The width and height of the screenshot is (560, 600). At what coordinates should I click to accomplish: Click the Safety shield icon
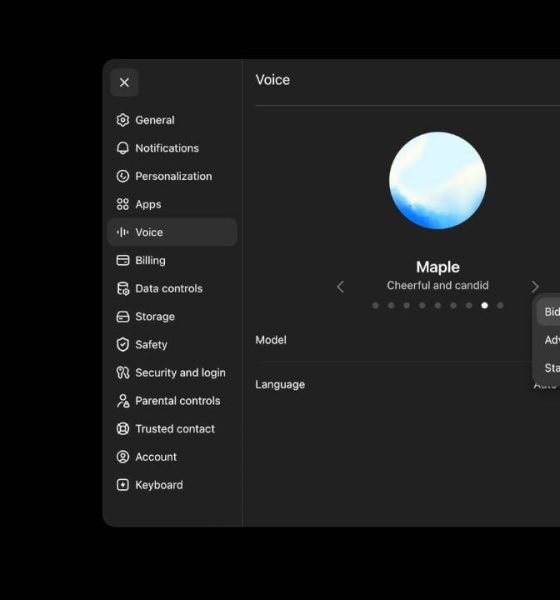click(122, 344)
